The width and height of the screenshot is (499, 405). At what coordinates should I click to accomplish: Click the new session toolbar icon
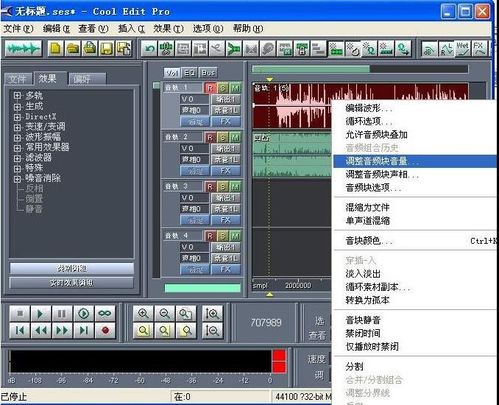coord(56,49)
